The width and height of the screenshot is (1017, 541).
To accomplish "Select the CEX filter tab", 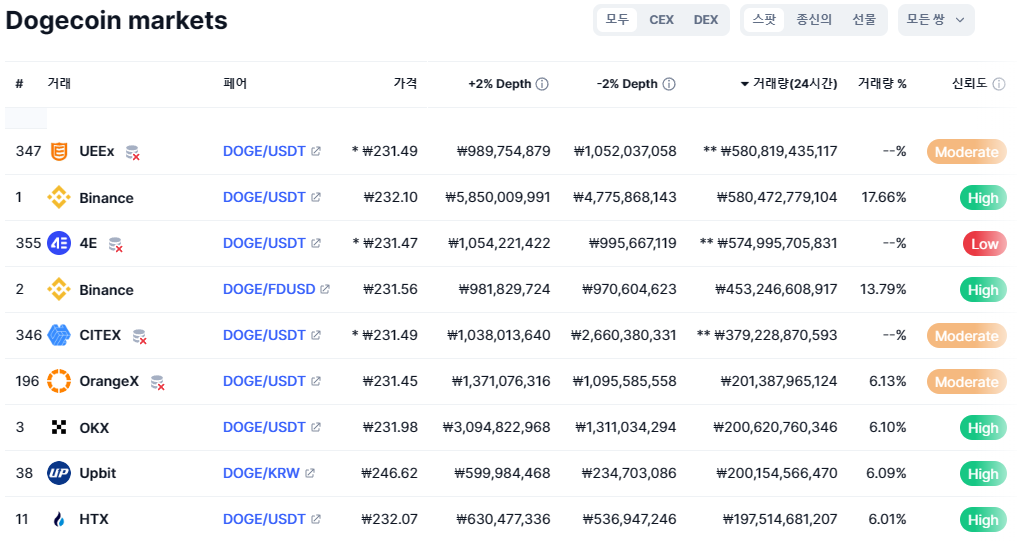I will [x=662, y=19].
